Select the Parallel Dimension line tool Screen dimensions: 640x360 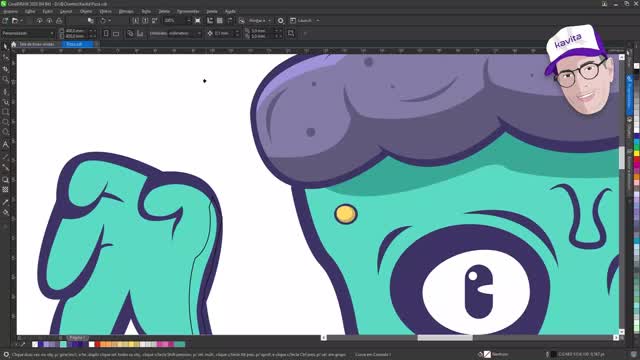[x=5, y=157]
